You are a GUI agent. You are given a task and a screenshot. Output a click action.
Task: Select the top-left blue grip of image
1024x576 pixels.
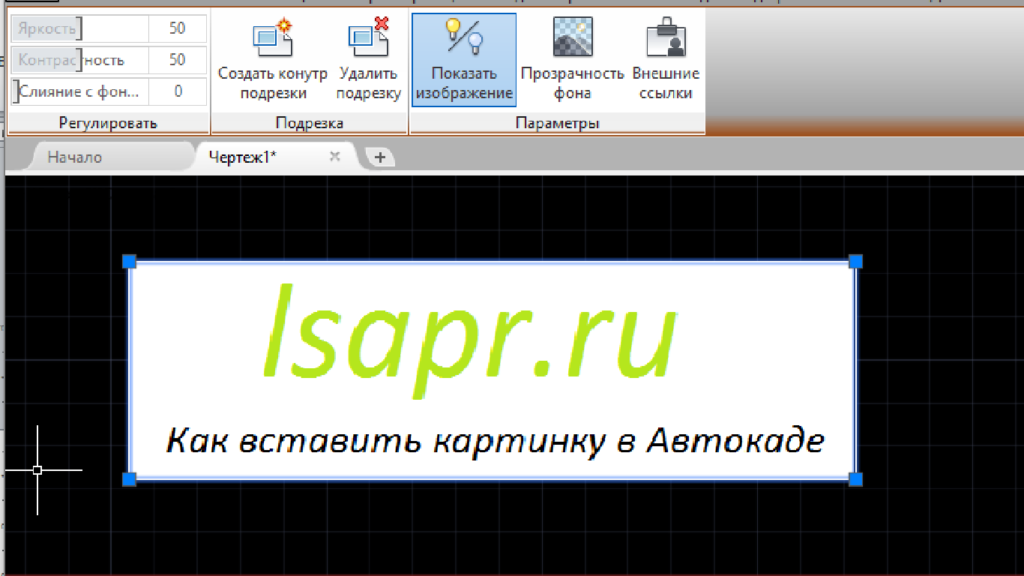point(129,261)
